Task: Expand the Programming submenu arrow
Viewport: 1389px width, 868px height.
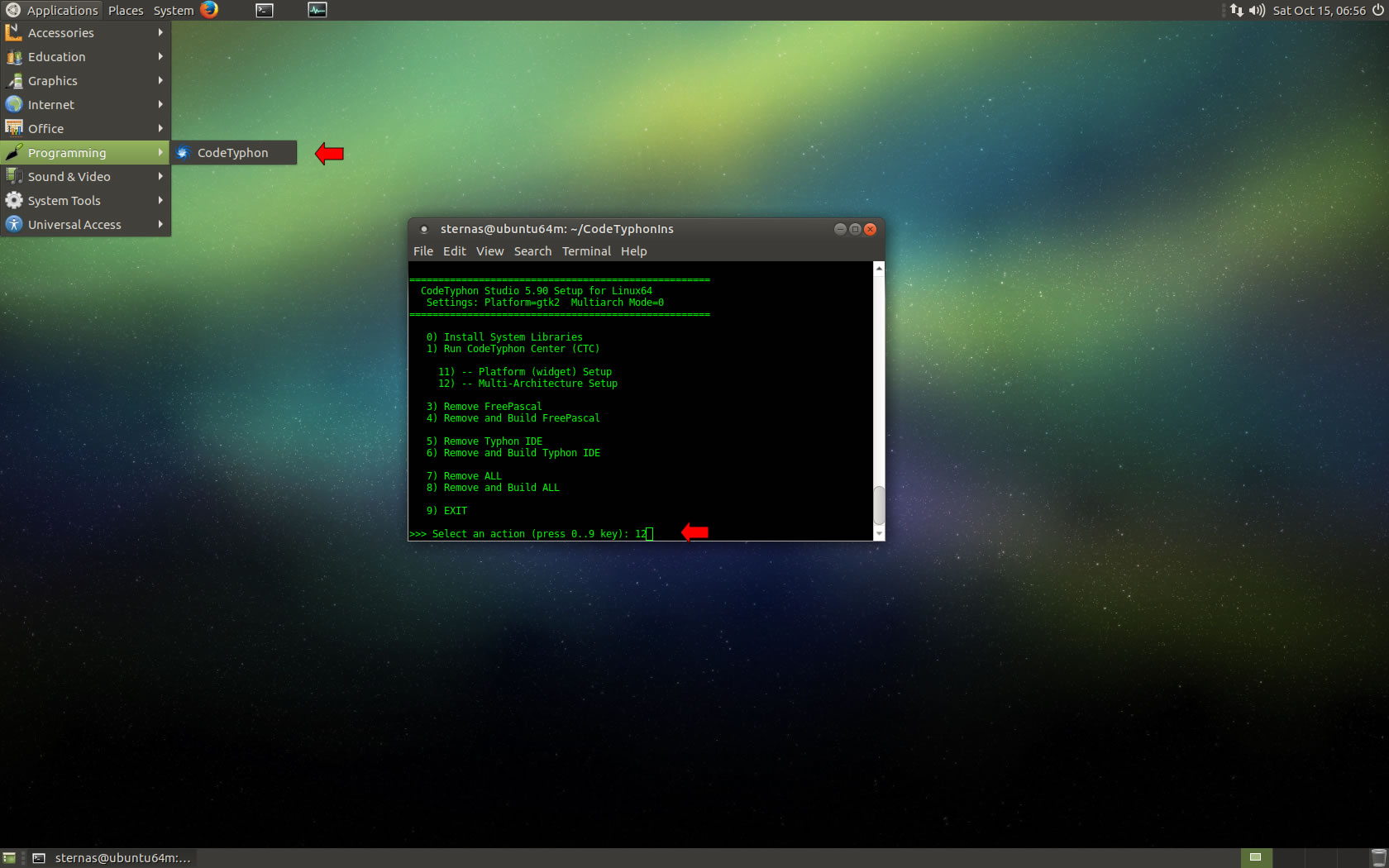Action: point(160,152)
